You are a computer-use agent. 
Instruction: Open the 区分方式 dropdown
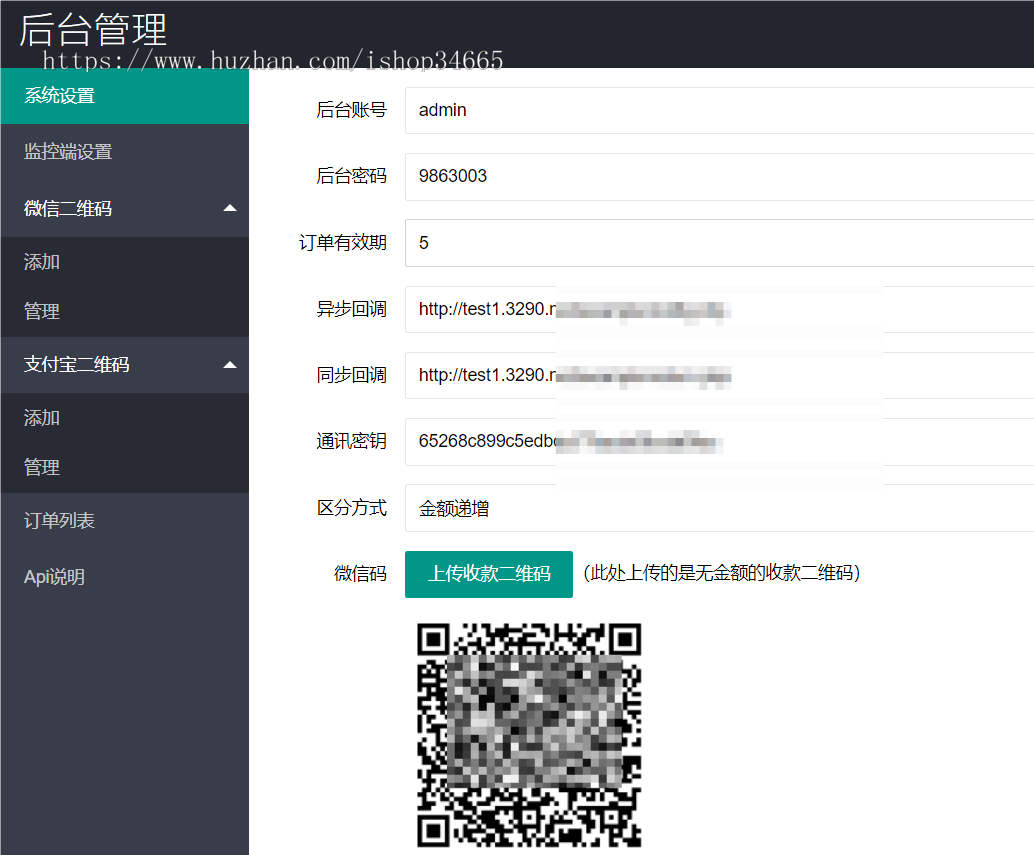coord(719,508)
